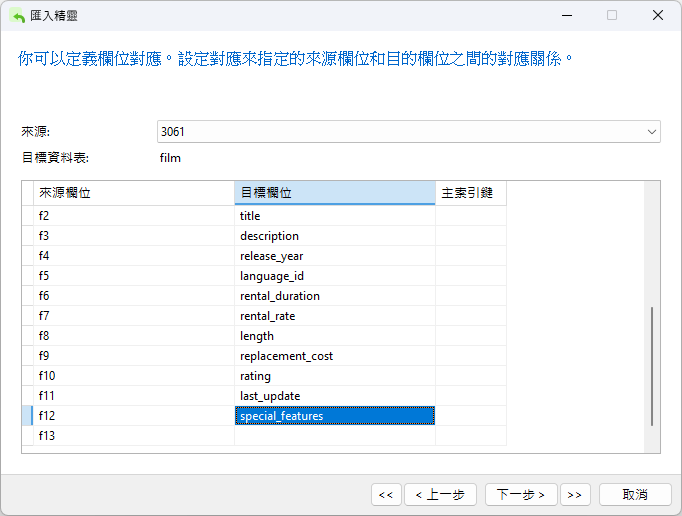Select the special_features target field cell
This screenshot has width=682, height=516.
click(334, 416)
